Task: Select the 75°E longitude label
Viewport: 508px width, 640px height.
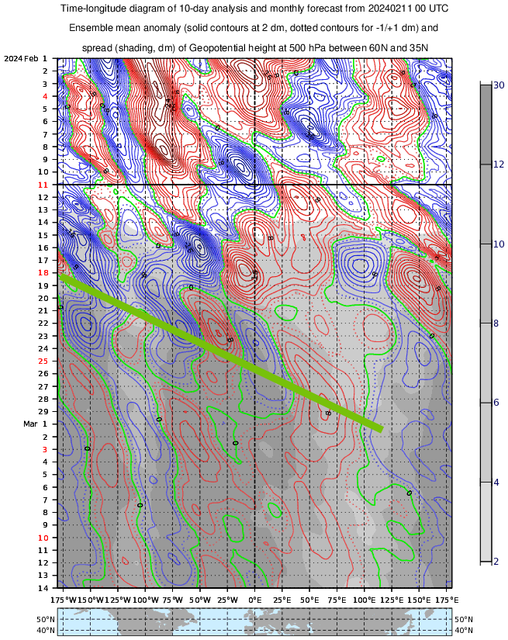Action: [x=337, y=600]
